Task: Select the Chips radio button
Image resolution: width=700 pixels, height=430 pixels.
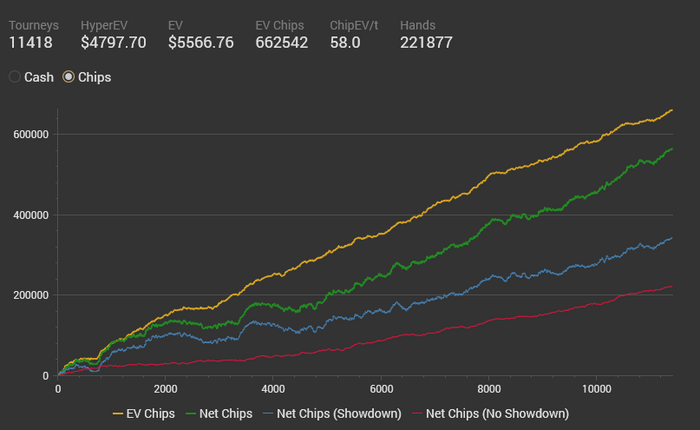Action: click(x=68, y=77)
